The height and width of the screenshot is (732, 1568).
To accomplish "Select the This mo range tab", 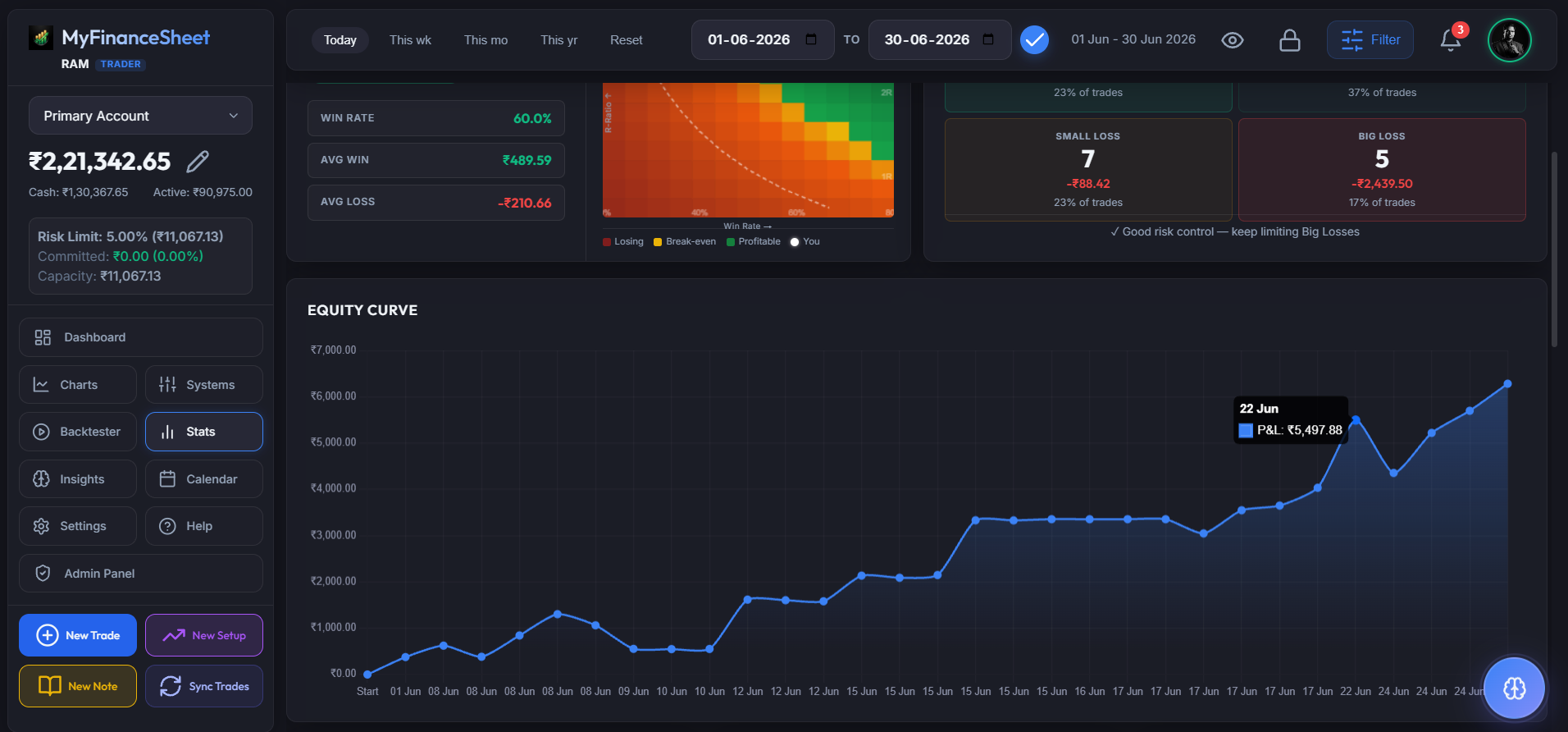I will [x=485, y=40].
